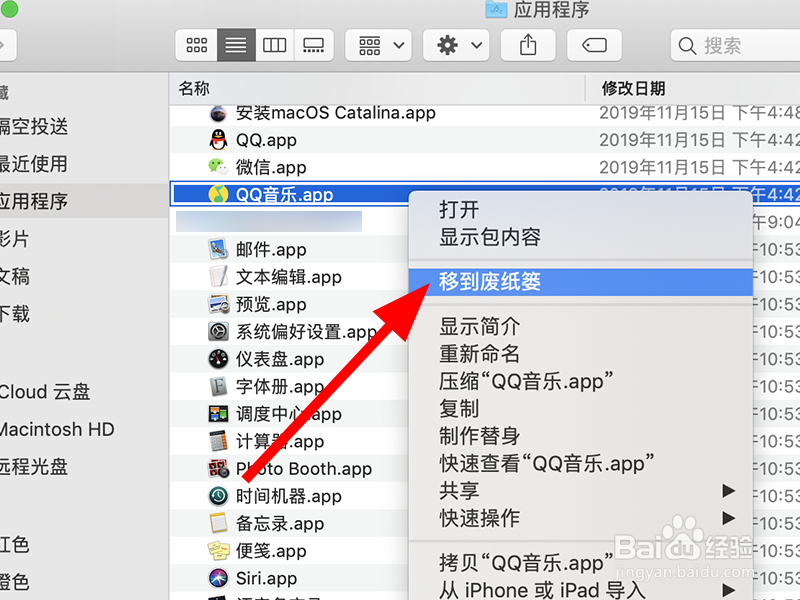Click the 文本编辑.app icon
The image size is (800, 600).
[218, 277]
